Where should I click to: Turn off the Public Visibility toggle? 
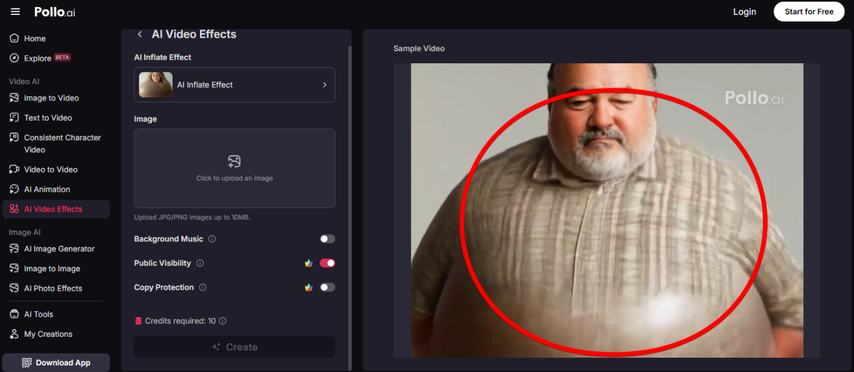tap(327, 263)
